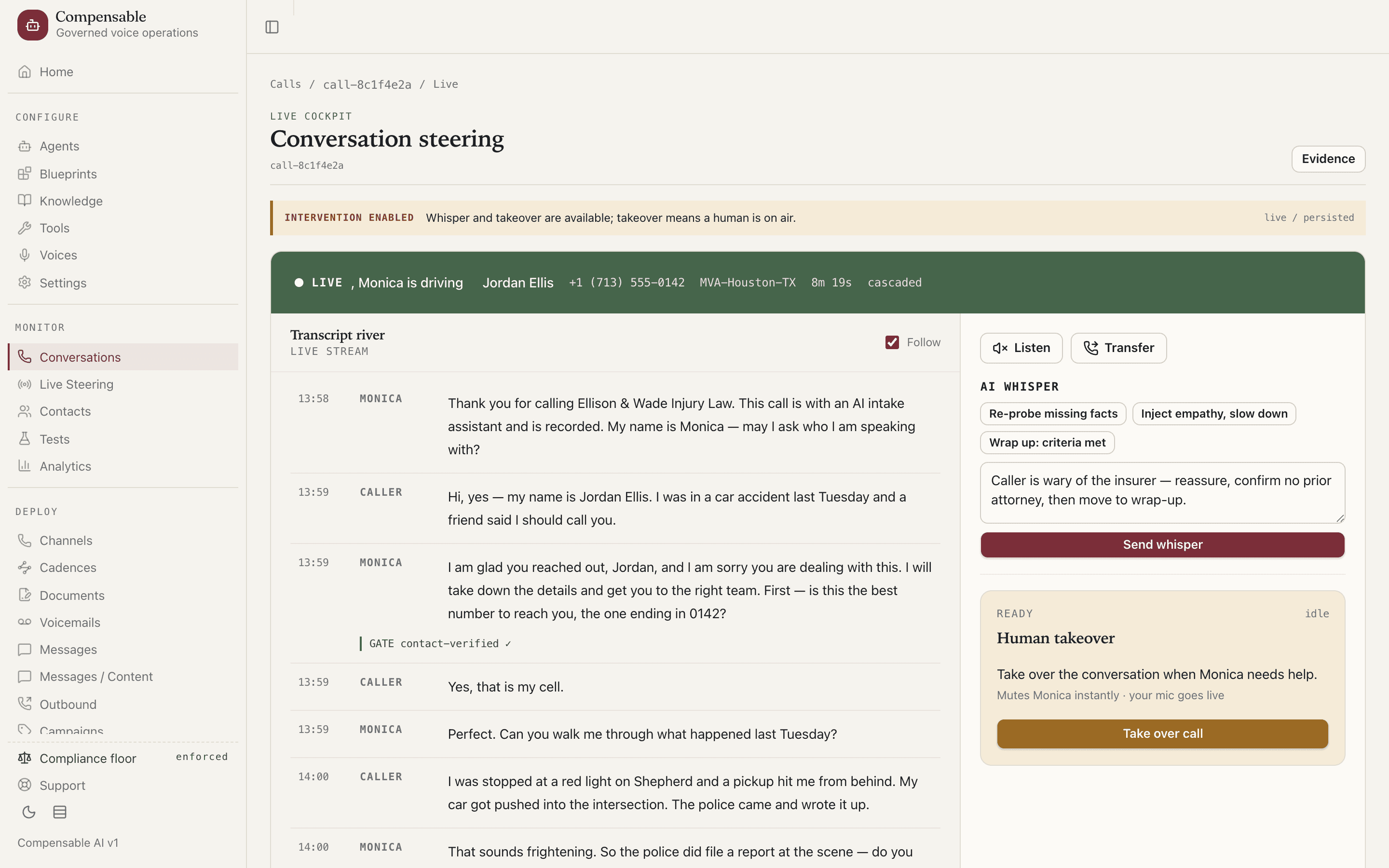Click the 8m 19s call duration
Screen dimensions: 1389x868
tap(831, 283)
